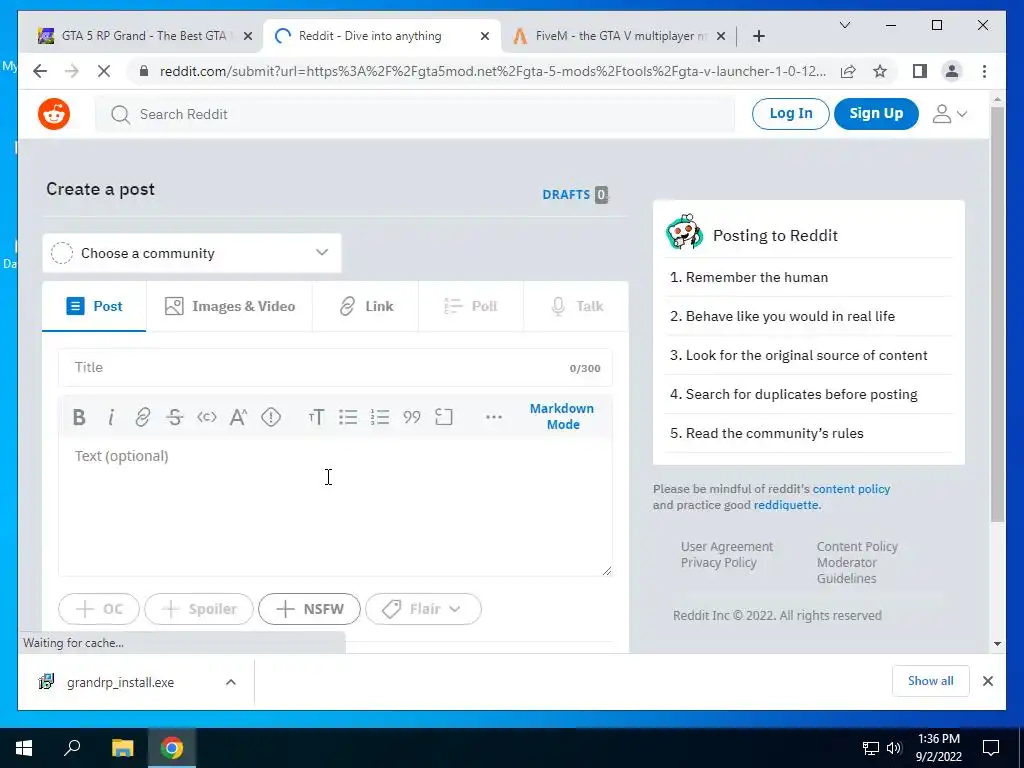Select the Post tab
This screenshot has width=1024, height=768.
tap(94, 306)
